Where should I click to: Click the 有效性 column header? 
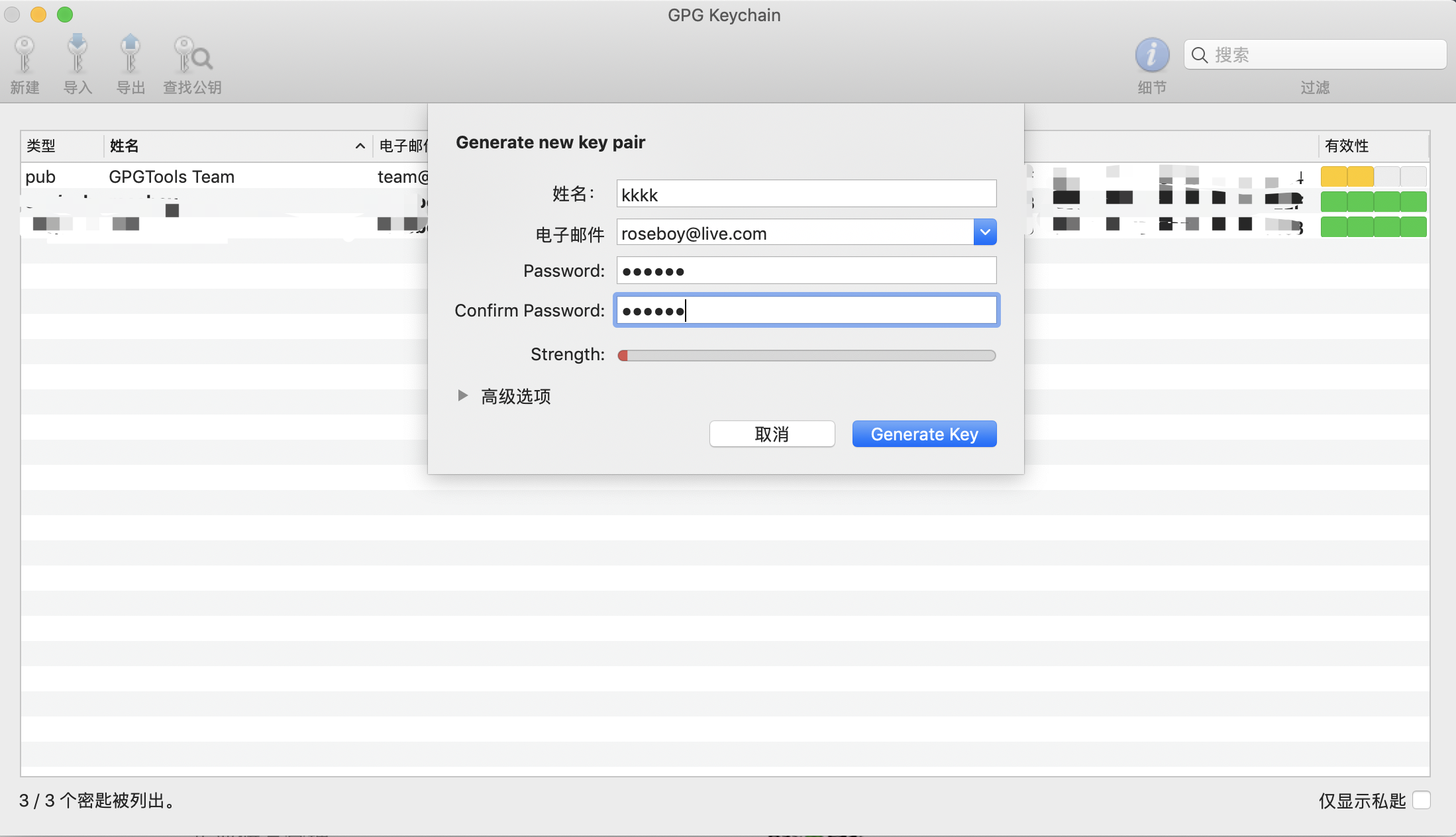click(1373, 146)
